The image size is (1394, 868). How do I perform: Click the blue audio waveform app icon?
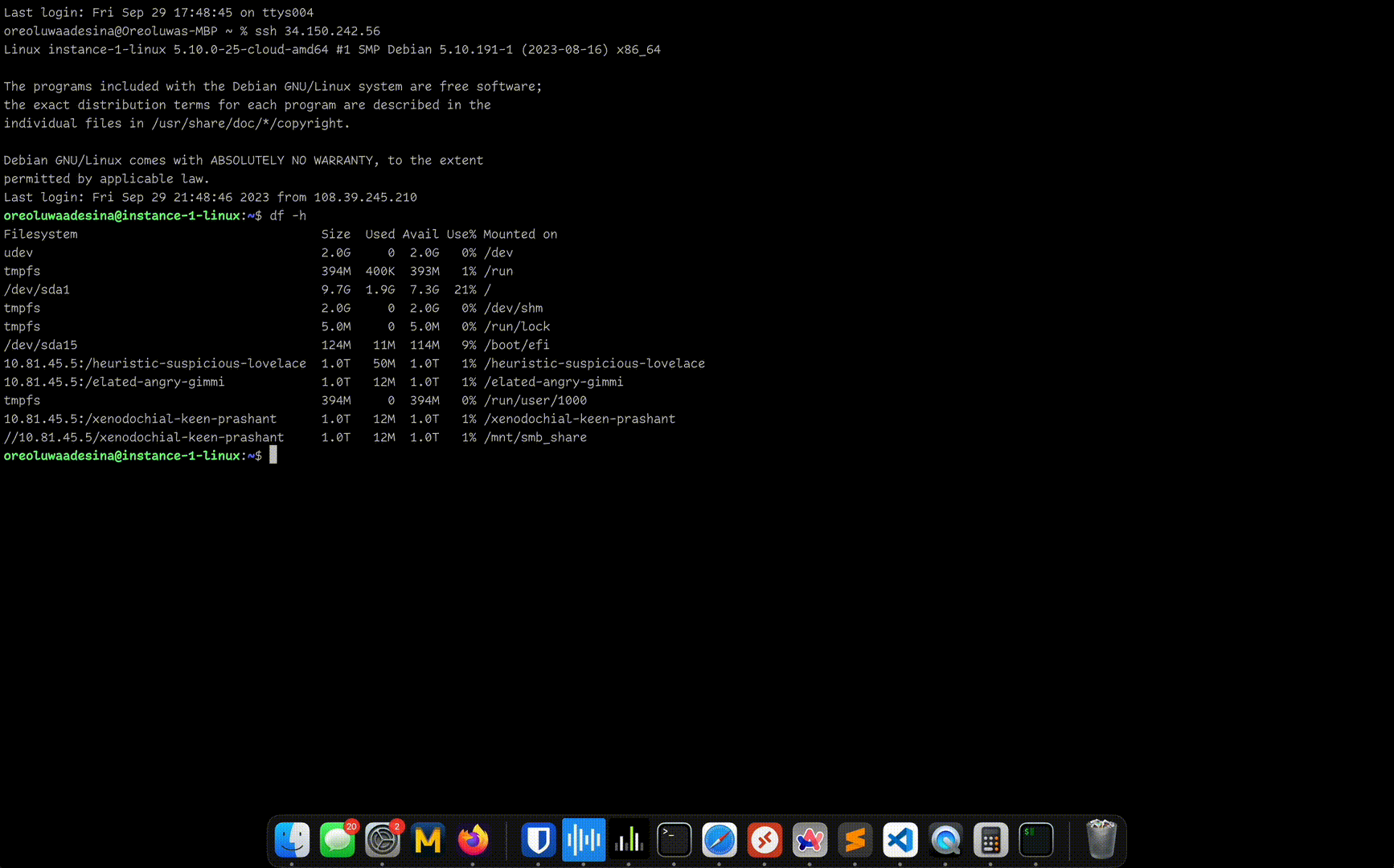click(583, 841)
